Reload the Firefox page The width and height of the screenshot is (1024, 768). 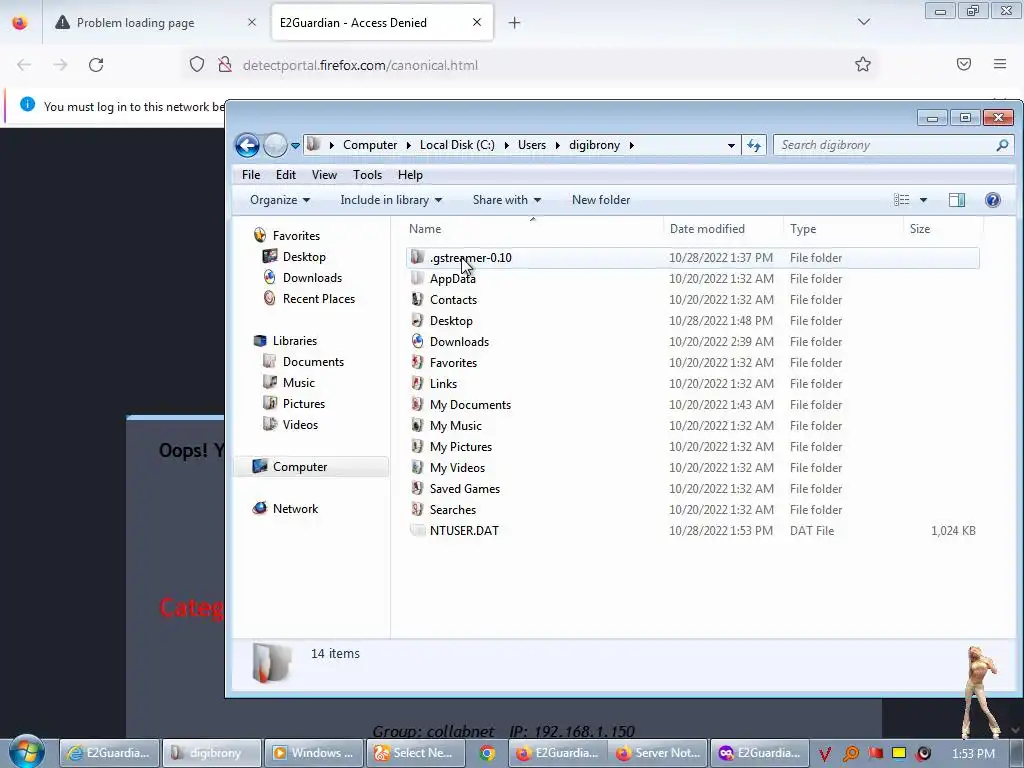tap(96, 65)
